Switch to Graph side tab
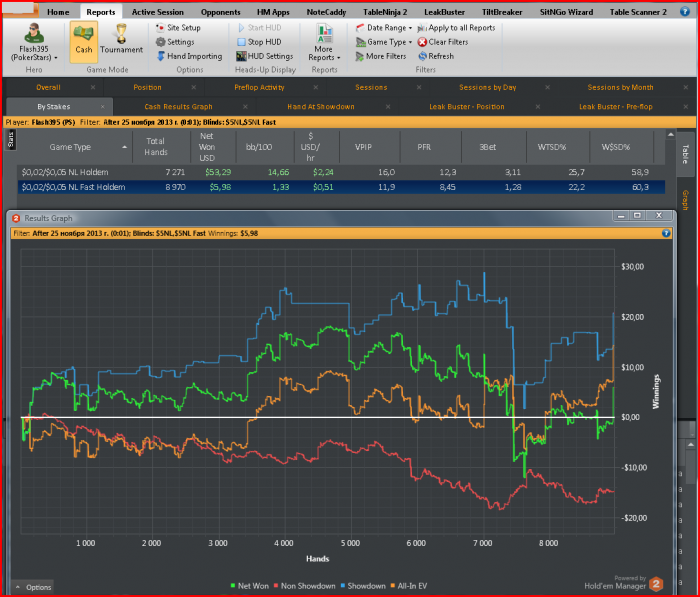The height and width of the screenshot is (597, 700). [x=685, y=200]
